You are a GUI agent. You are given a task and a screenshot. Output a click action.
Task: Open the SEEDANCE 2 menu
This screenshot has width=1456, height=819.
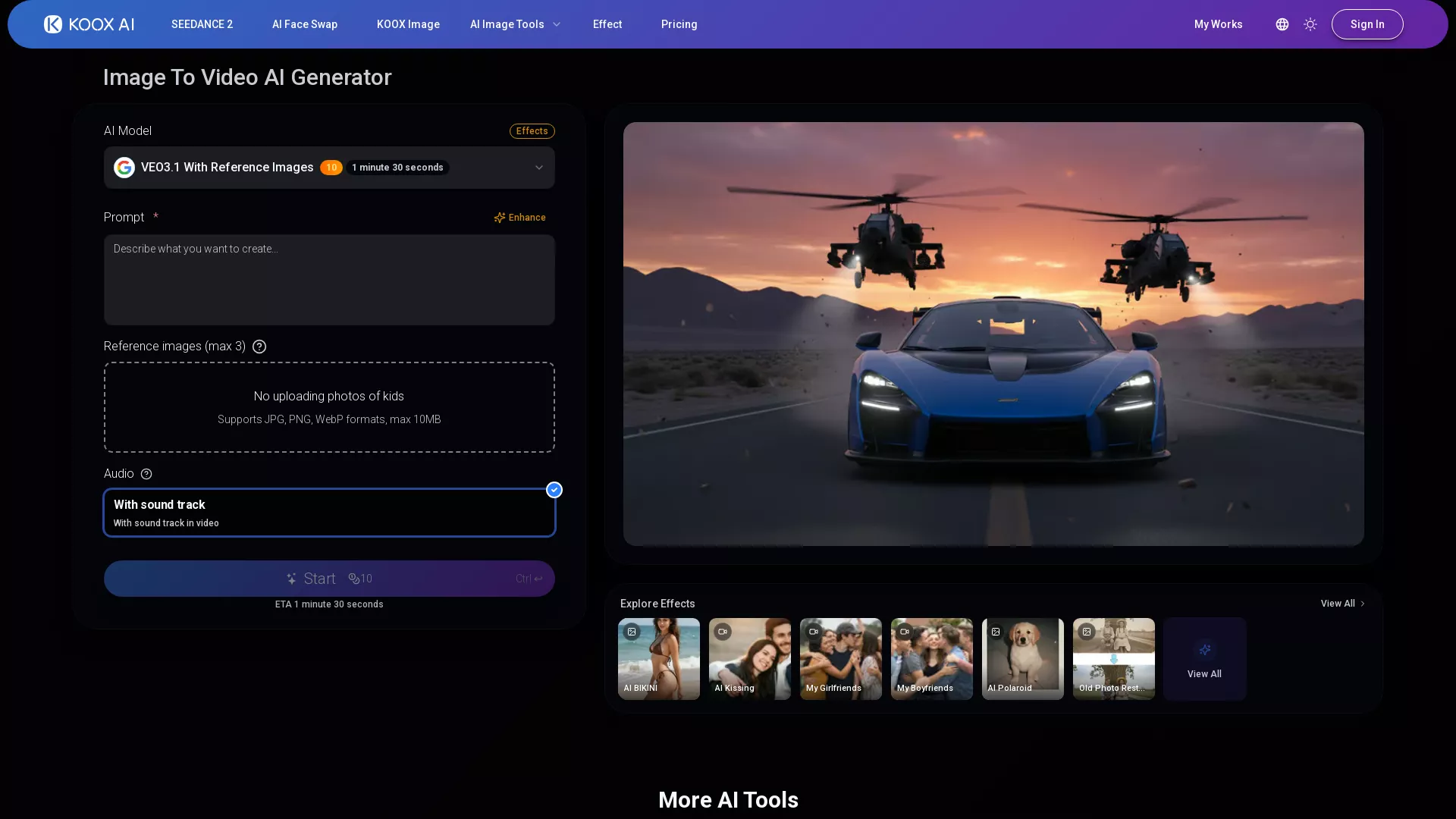202,24
